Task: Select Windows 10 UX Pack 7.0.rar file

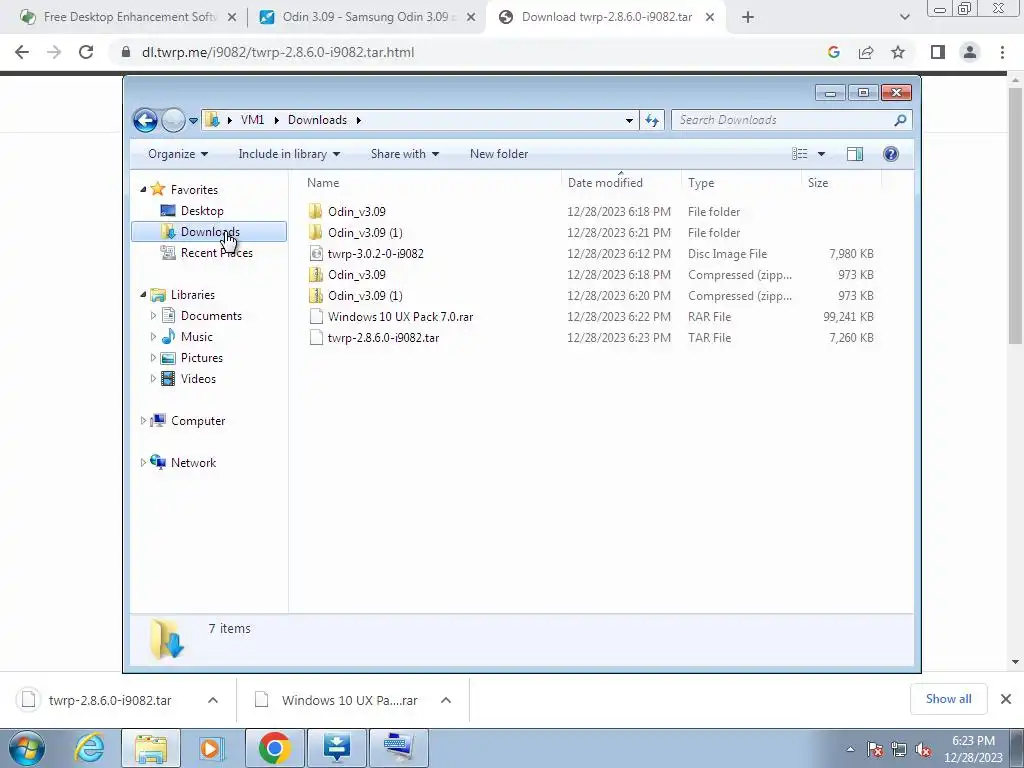Action: pos(400,317)
